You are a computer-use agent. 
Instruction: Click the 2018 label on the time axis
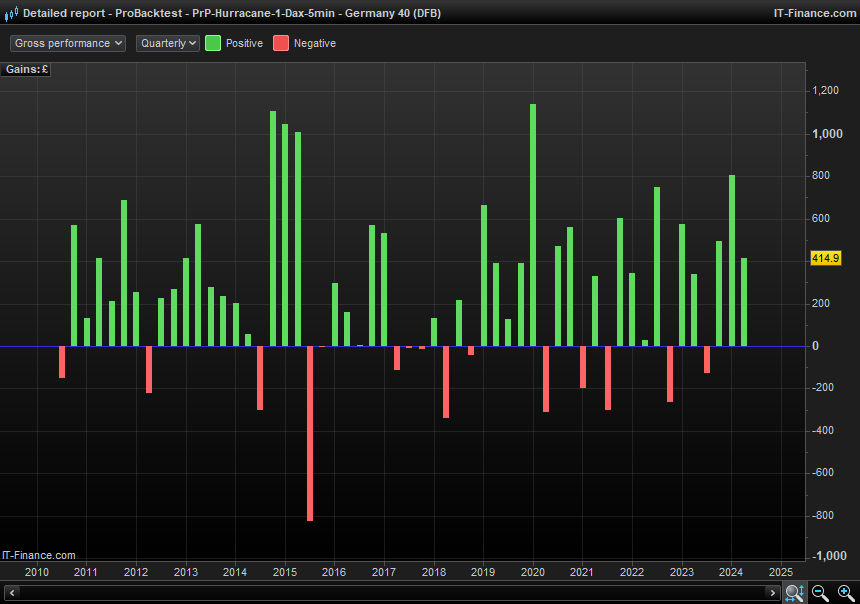(x=433, y=573)
